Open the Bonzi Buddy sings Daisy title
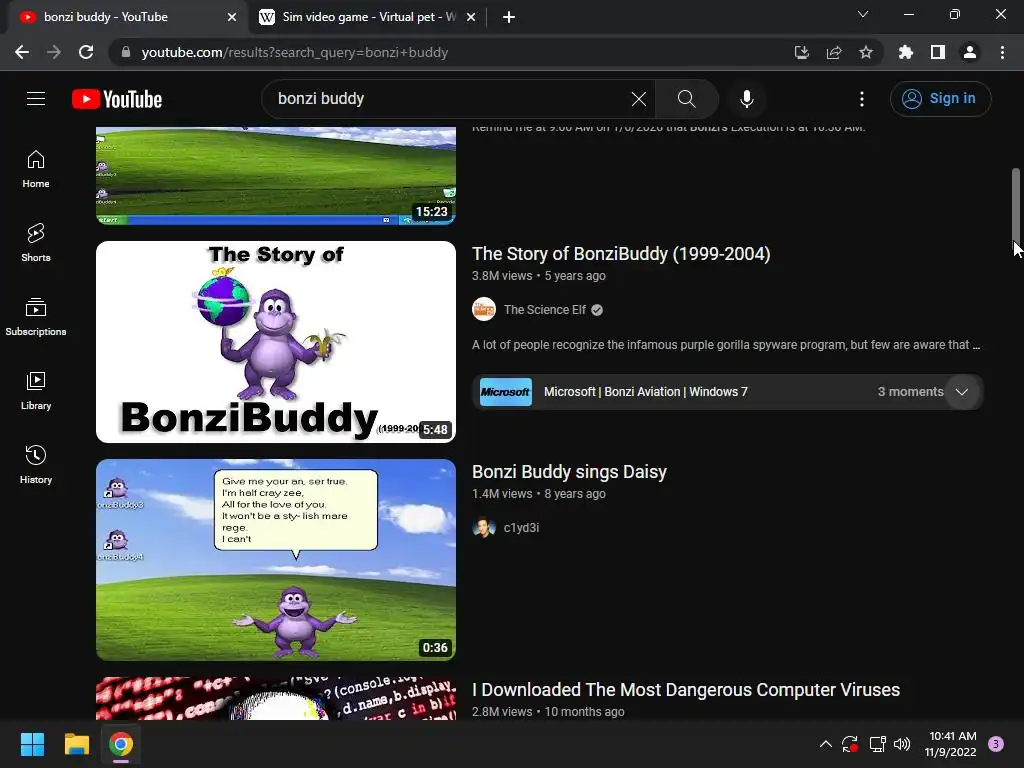The height and width of the screenshot is (768, 1024). tap(569, 472)
